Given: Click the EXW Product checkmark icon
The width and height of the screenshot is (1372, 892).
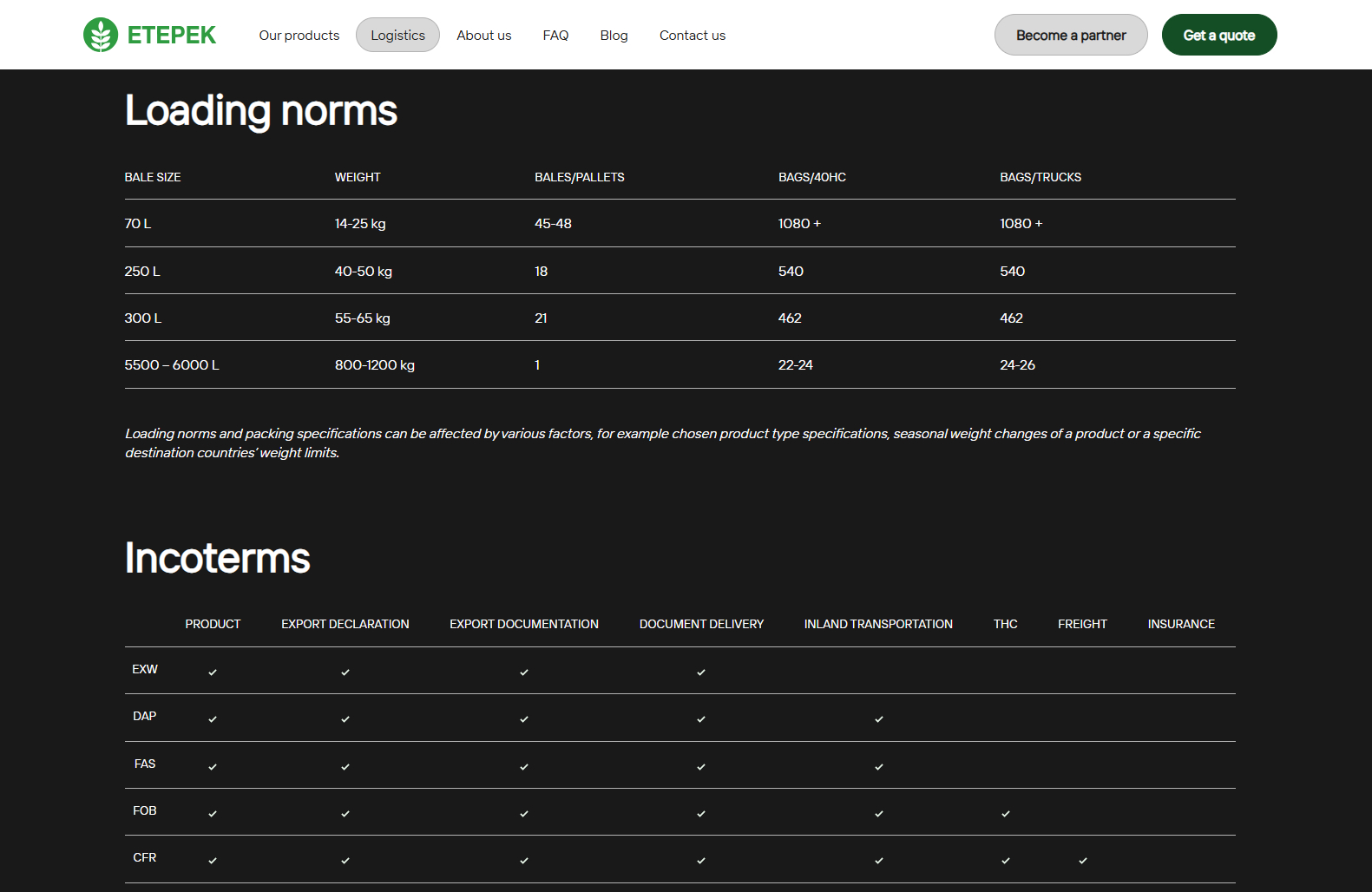Looking at the screenshot, I should click(213, 672).
